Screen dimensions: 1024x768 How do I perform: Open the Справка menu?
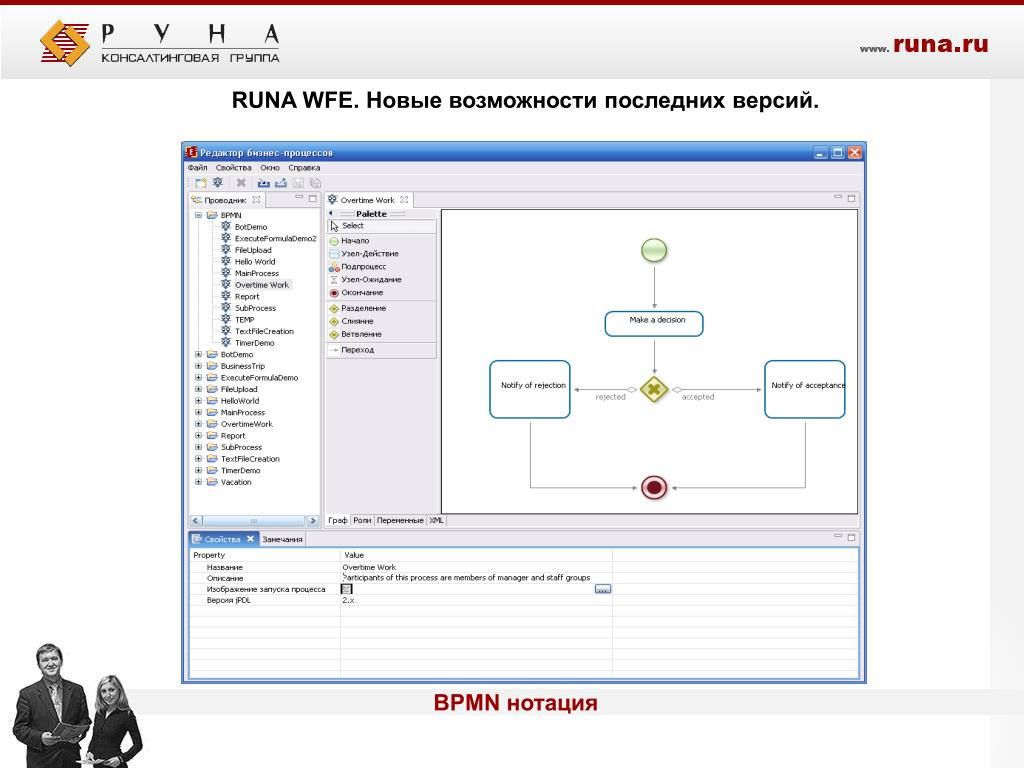coord(304,168)
